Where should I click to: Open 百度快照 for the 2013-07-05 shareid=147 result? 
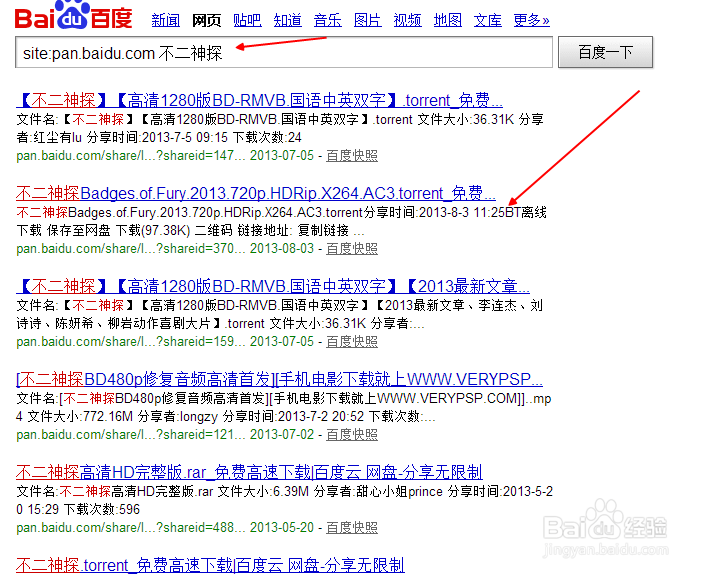[x=352, y=156]
